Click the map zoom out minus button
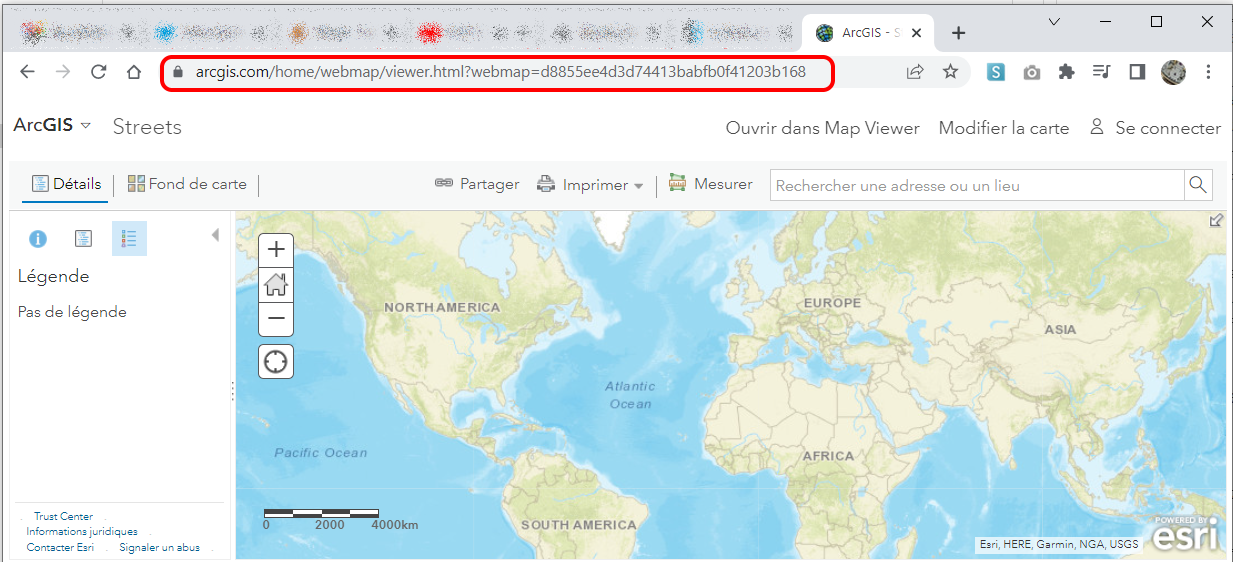Image resolution: width=1233 pixels, height=562 pixels. coord(276,318)
